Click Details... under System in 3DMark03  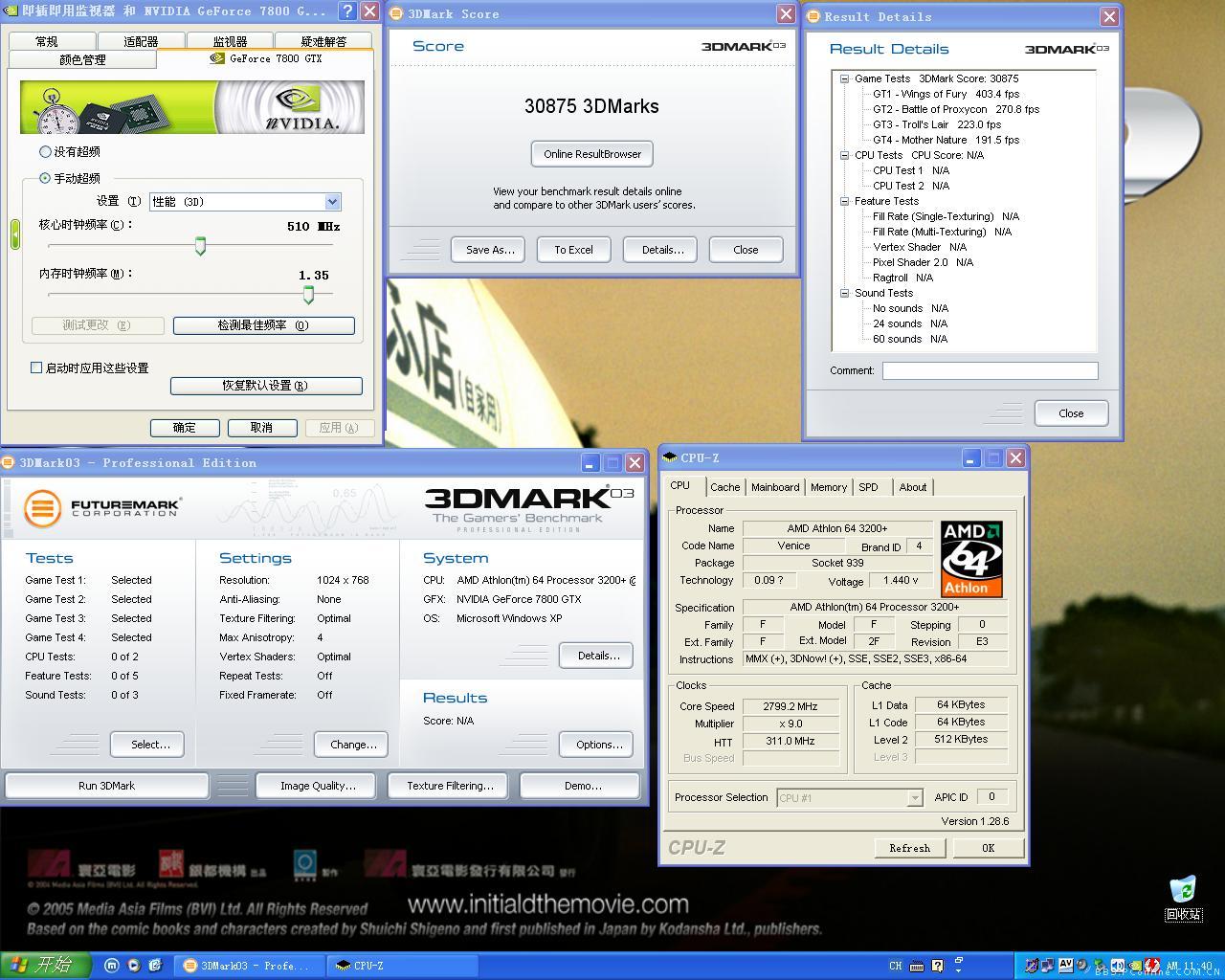click(598, 656)
